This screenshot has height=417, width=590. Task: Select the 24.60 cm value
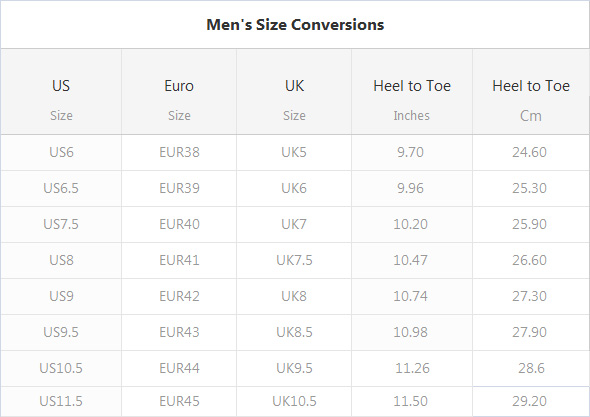529,152
